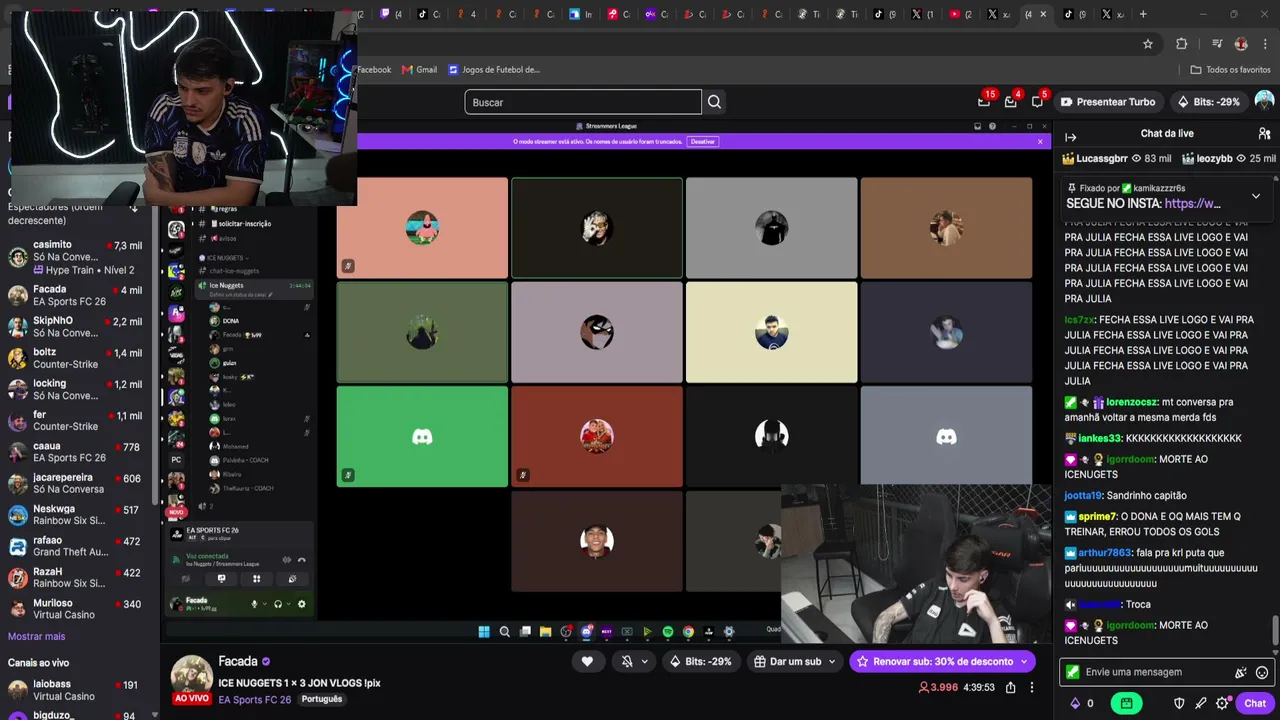Share your screen in Discord voice panel
Viewport: 1280px width, 720px height.
tap(221, 578)
